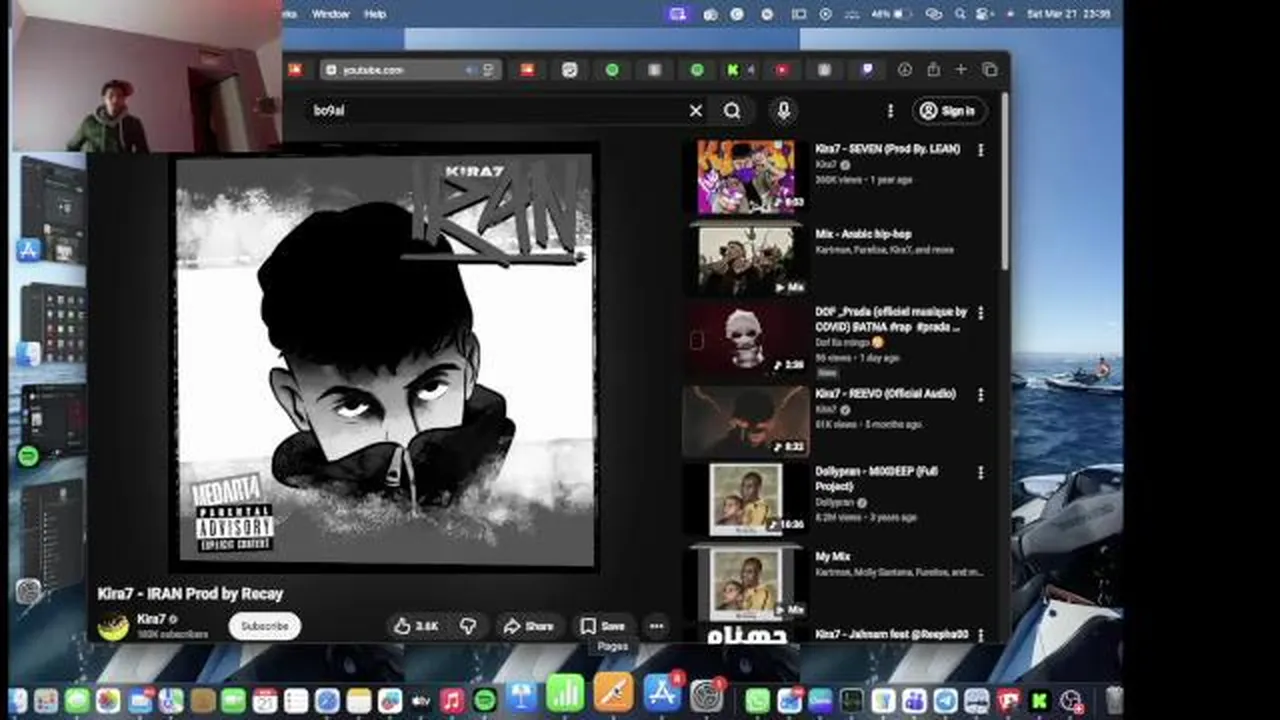The image size is (1280, 720).
Task: Show battery status at 46%
Action: (891, 14)
